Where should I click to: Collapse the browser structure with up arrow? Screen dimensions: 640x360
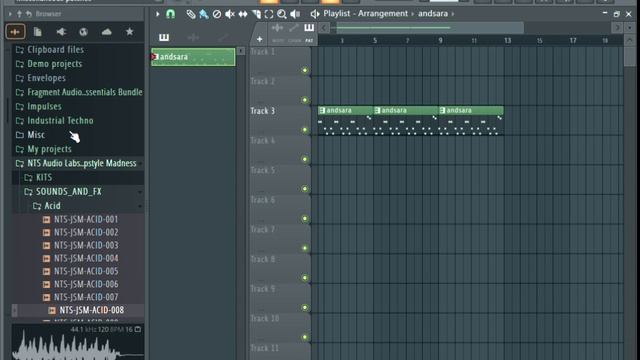tap(19, 14)
